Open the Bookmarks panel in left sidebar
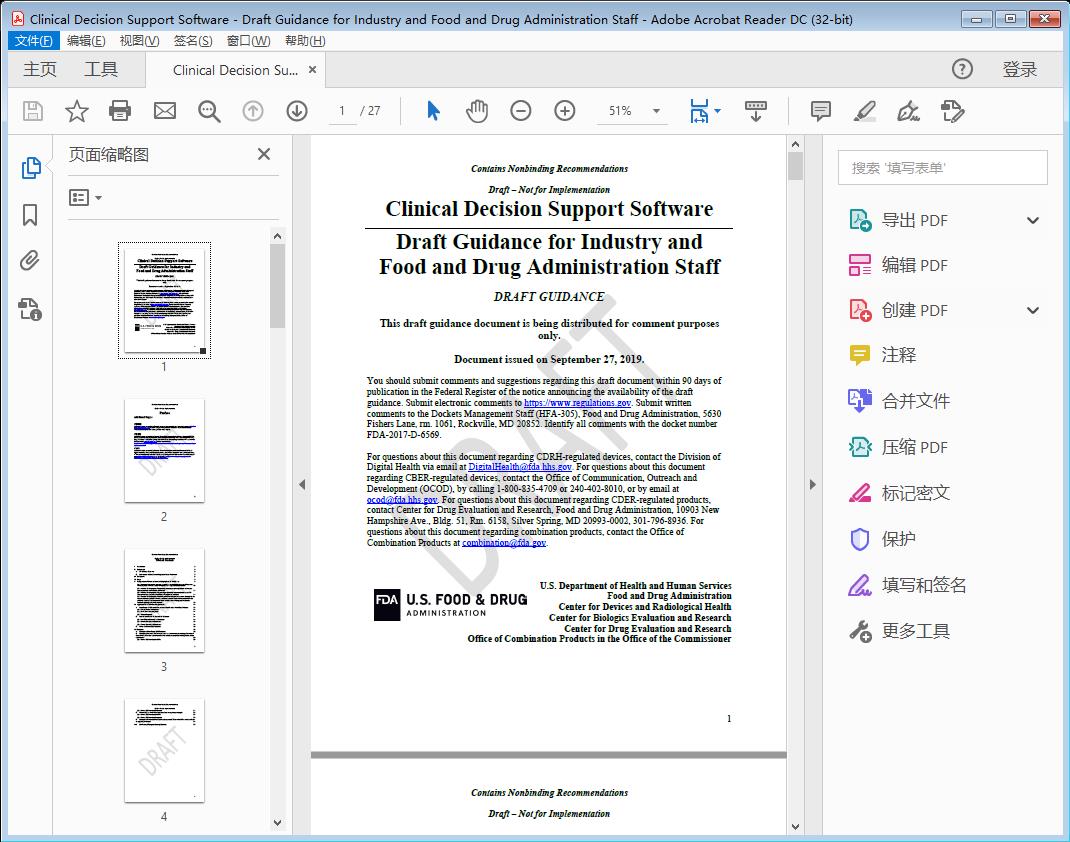Image resolution: width=1070 pixels, height=842 pixels. 31,213
